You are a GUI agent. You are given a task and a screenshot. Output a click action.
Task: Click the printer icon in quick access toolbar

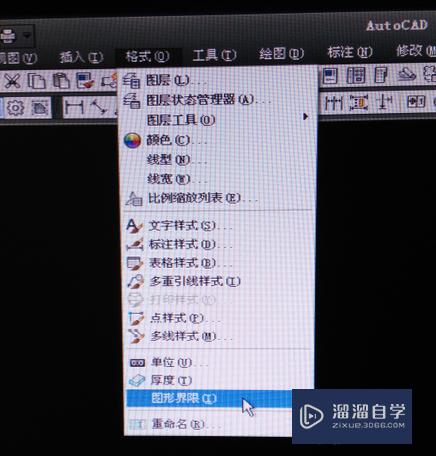click(8, 36)
